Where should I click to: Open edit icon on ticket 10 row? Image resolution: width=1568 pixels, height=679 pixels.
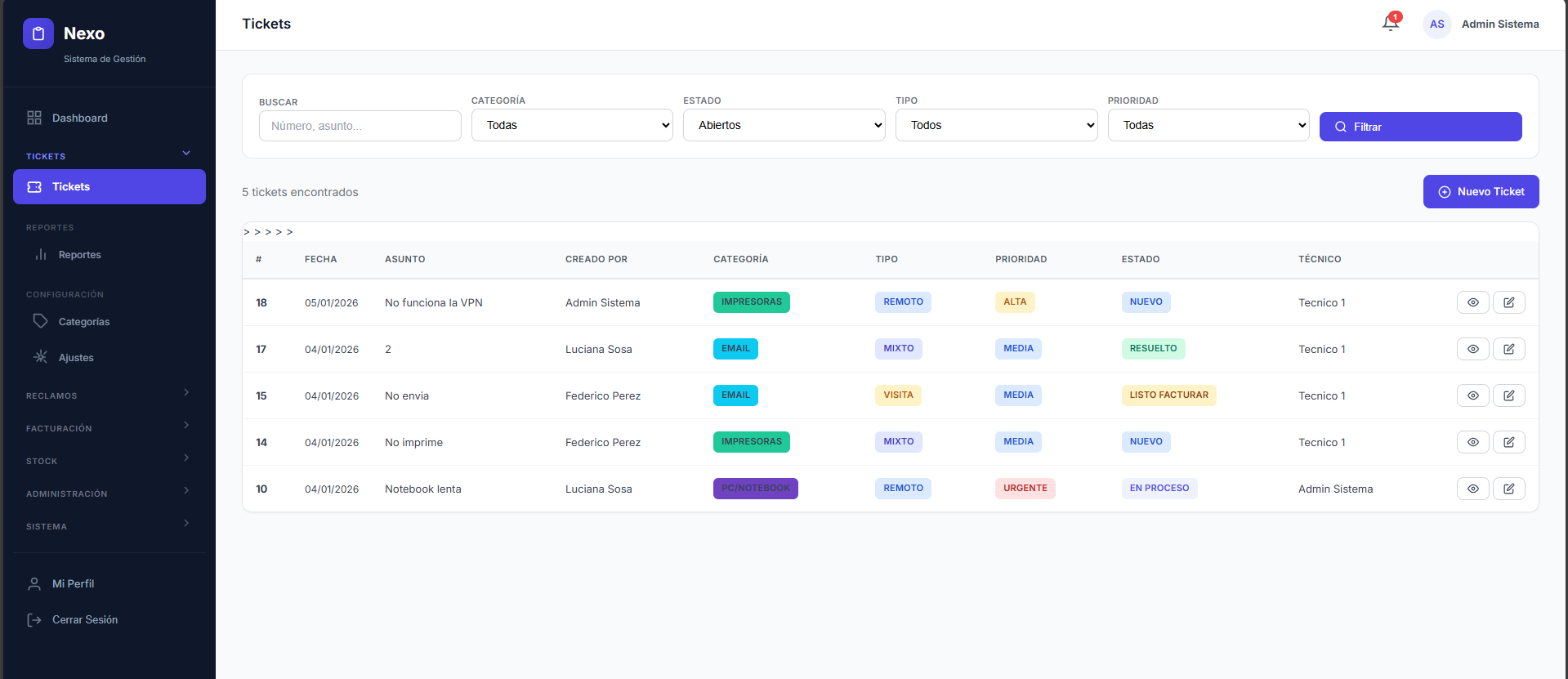coord(1508,489)
